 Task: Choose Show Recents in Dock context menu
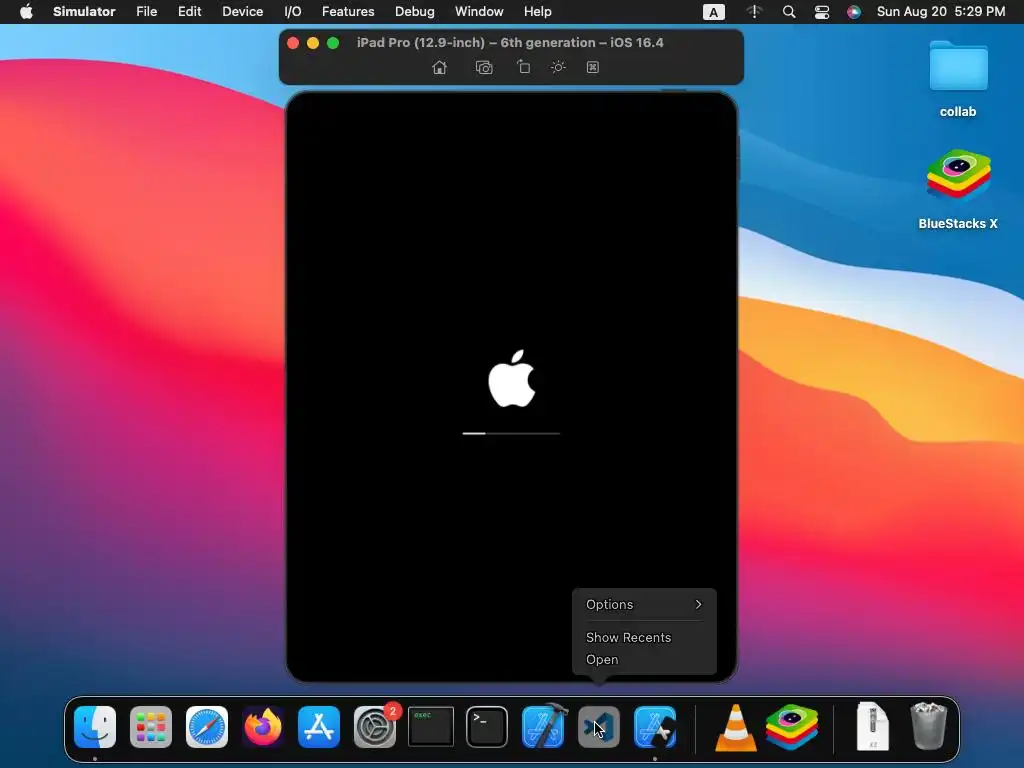pyautogui.click(x=644, y=637)
